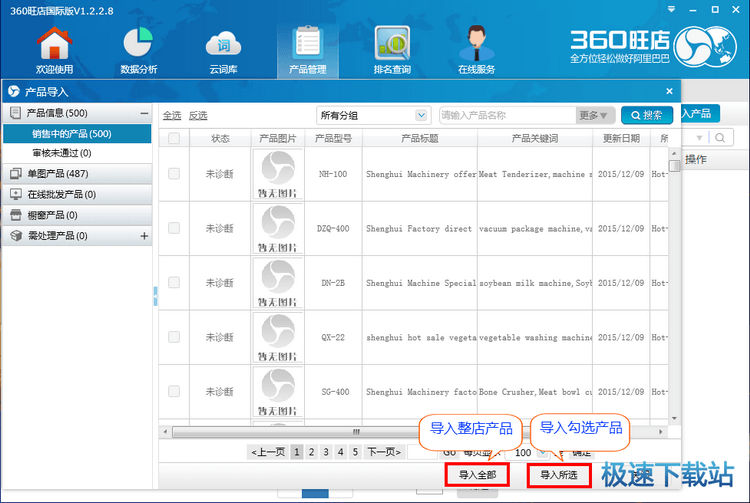Go to page 5
The width and height of the screenshot is (750, 503).
(x=355, y=452)
